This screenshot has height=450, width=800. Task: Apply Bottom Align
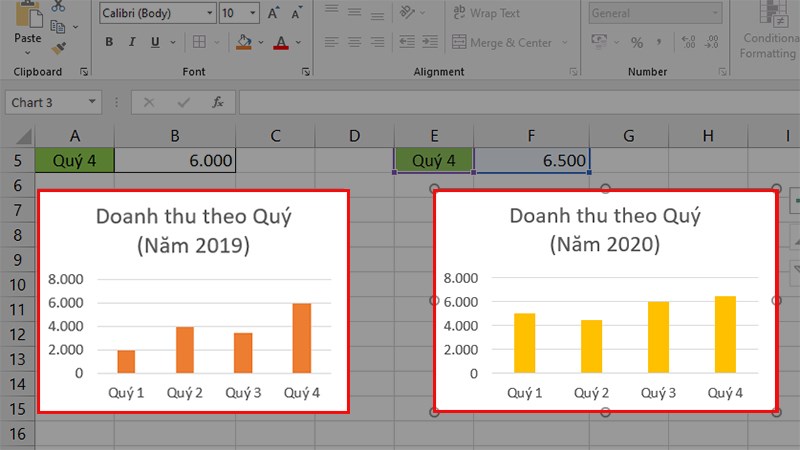[378, 15]
